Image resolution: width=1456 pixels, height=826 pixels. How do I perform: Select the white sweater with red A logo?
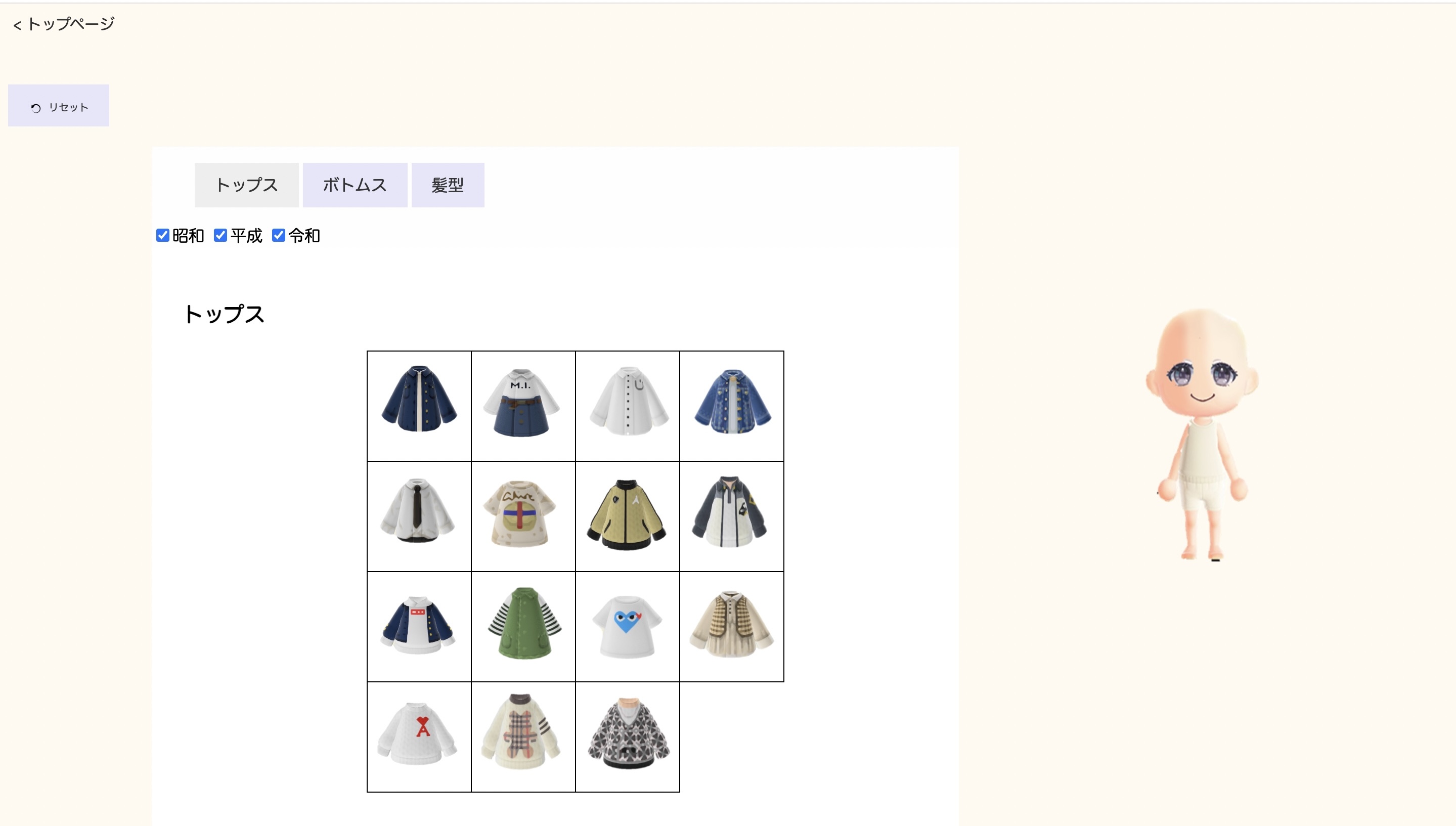[x=419, y=736]
